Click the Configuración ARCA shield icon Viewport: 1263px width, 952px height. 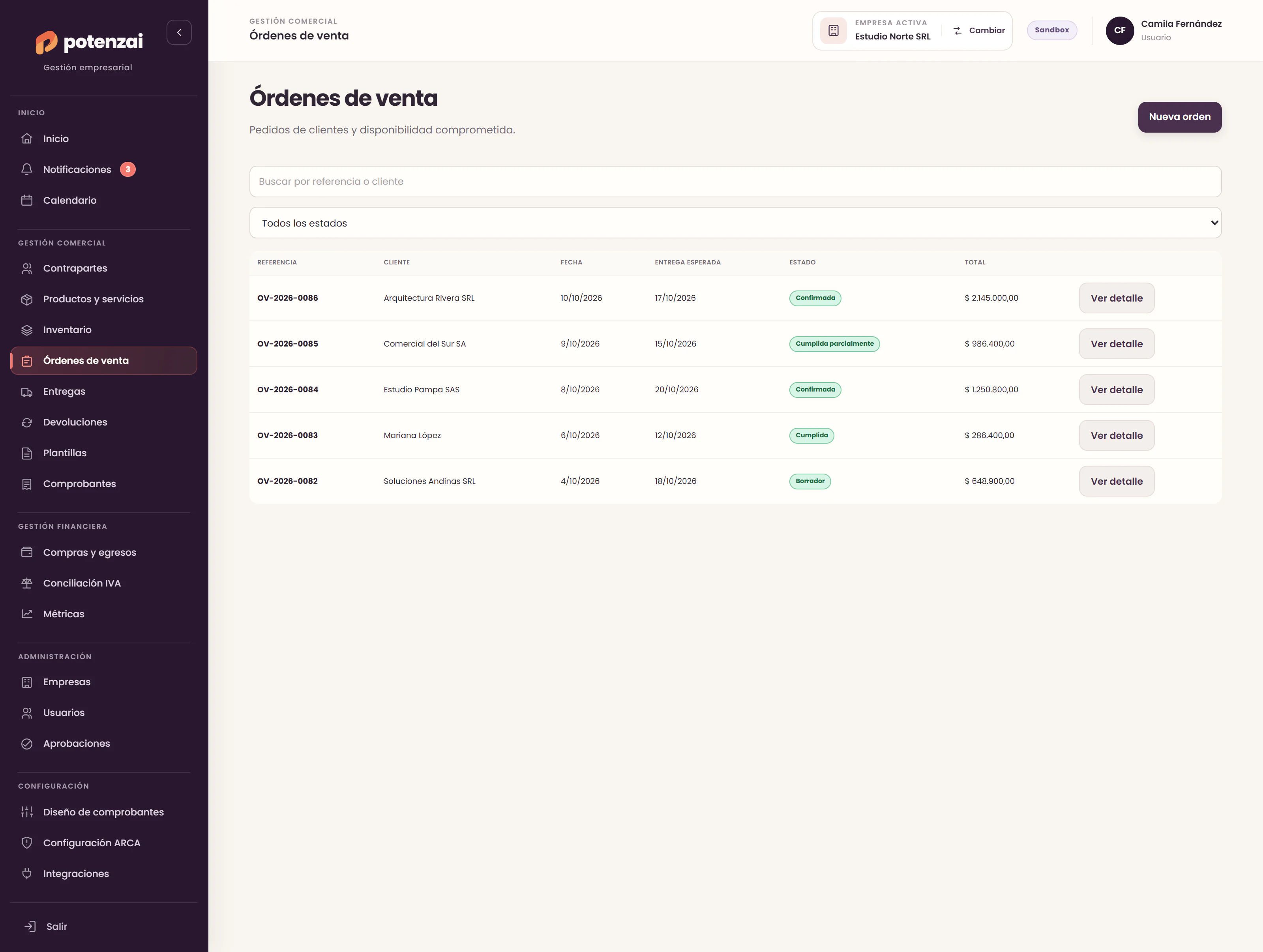click(27, 843)
